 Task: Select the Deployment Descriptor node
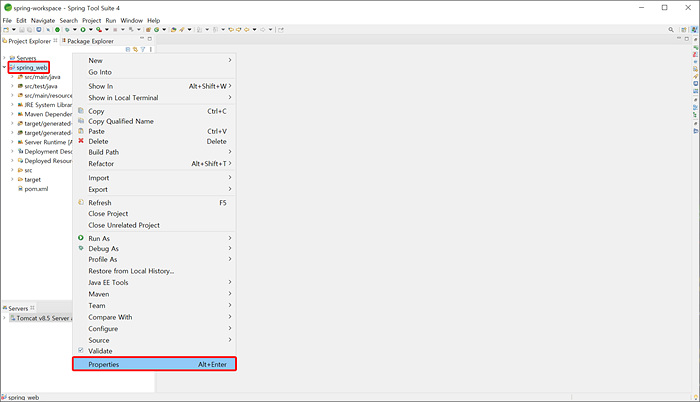coord(45,151)
